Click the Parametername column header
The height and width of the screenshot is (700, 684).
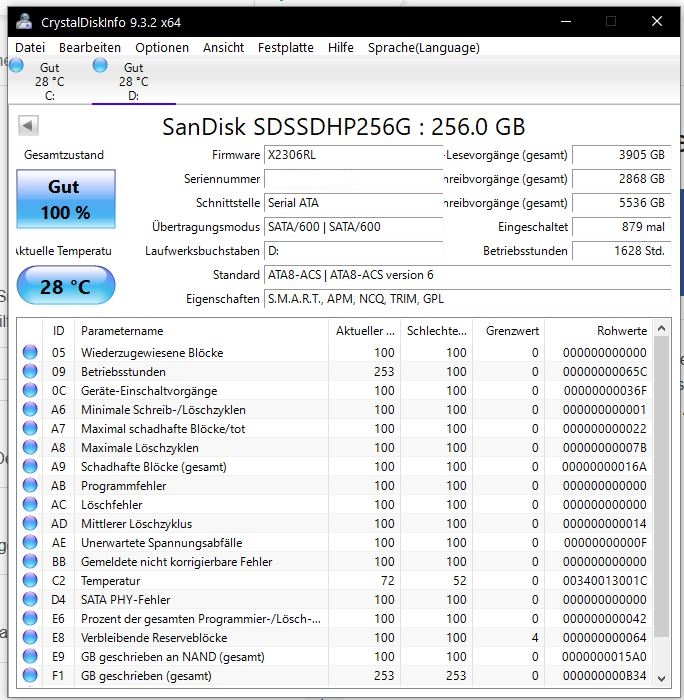click(x=201, y=331)
